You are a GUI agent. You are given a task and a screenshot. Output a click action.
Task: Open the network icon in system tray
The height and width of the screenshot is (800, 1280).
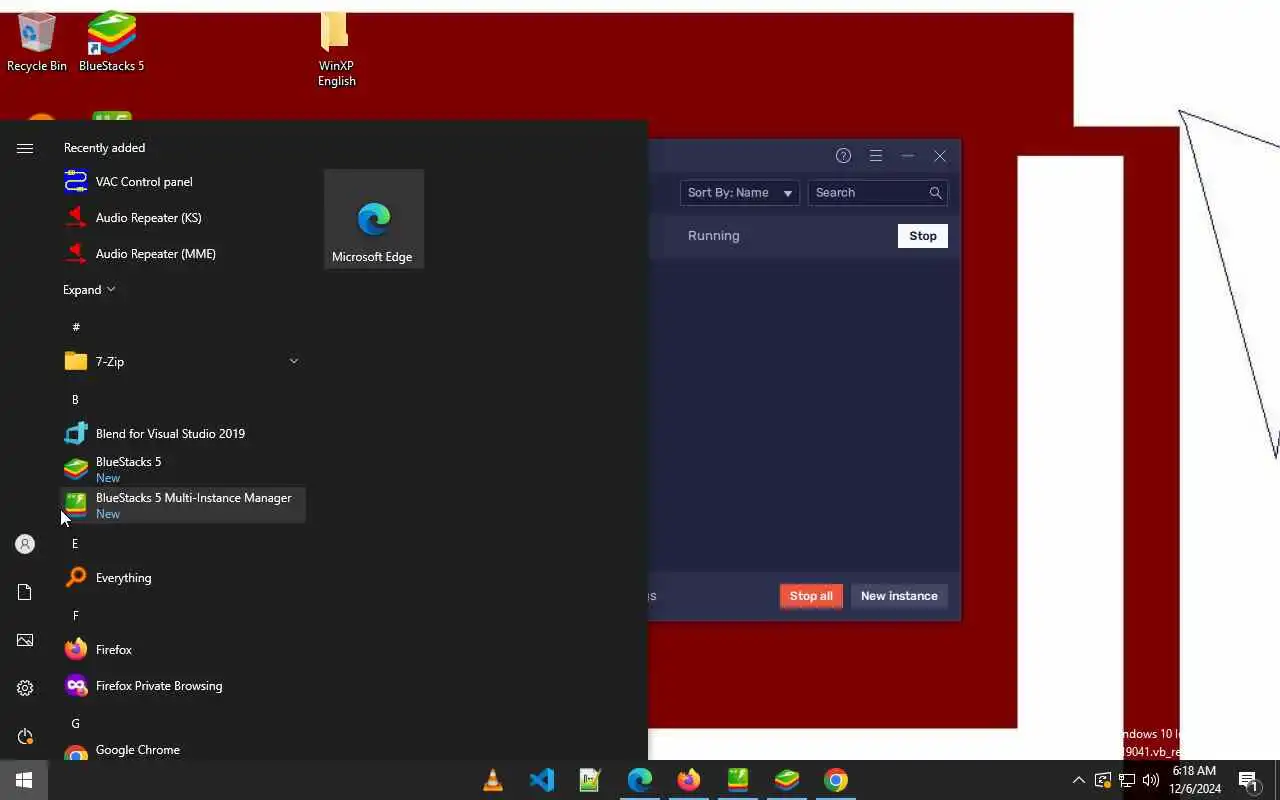[1127, 780]
